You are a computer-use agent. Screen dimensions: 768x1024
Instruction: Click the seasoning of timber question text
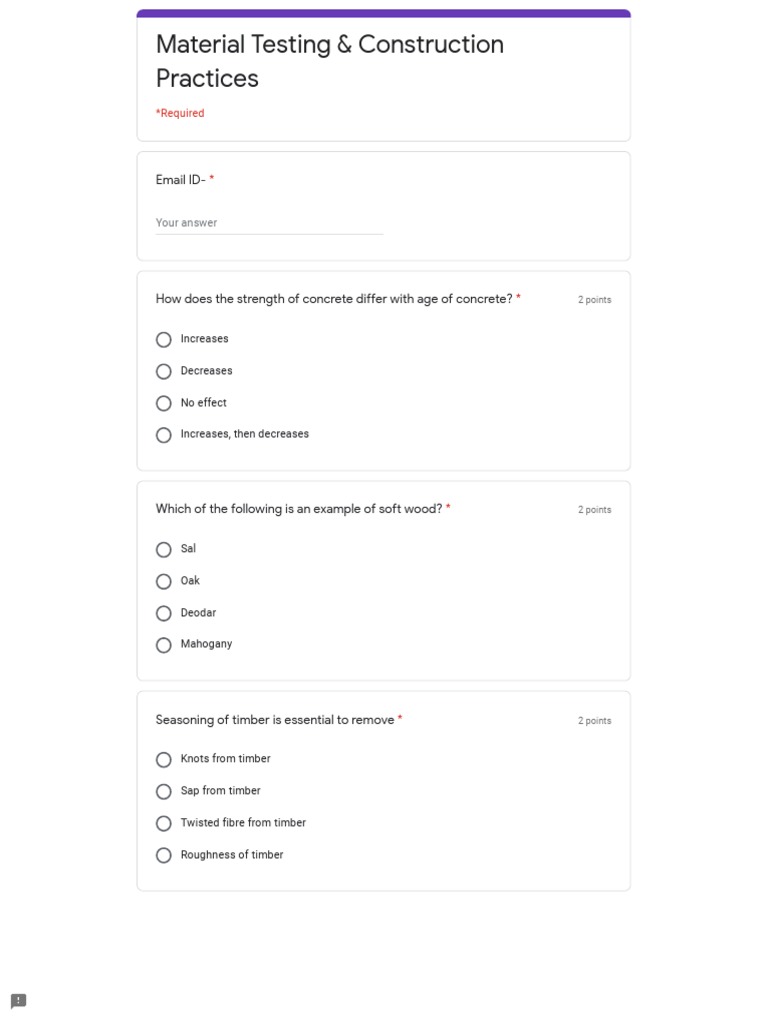click(275, 720)
